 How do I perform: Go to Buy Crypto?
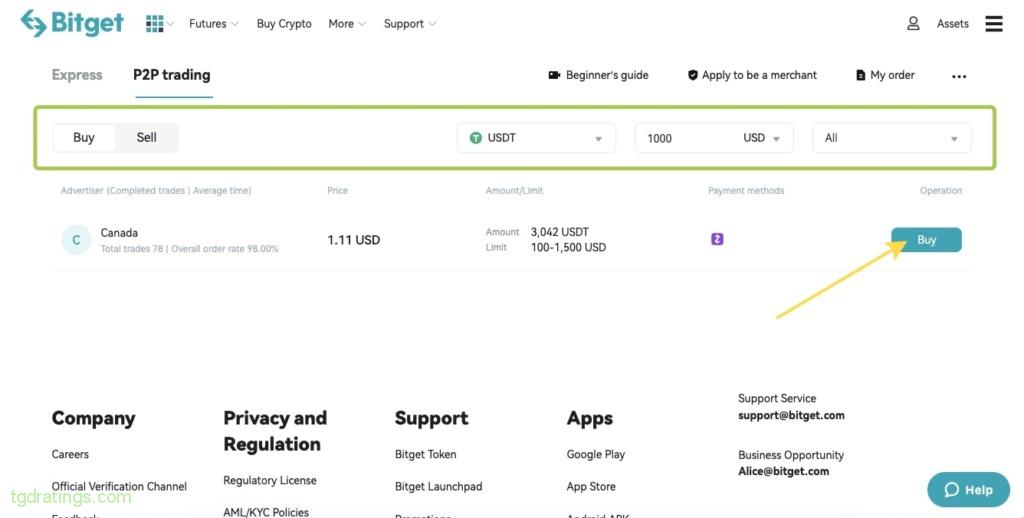(x=284, y=24)
